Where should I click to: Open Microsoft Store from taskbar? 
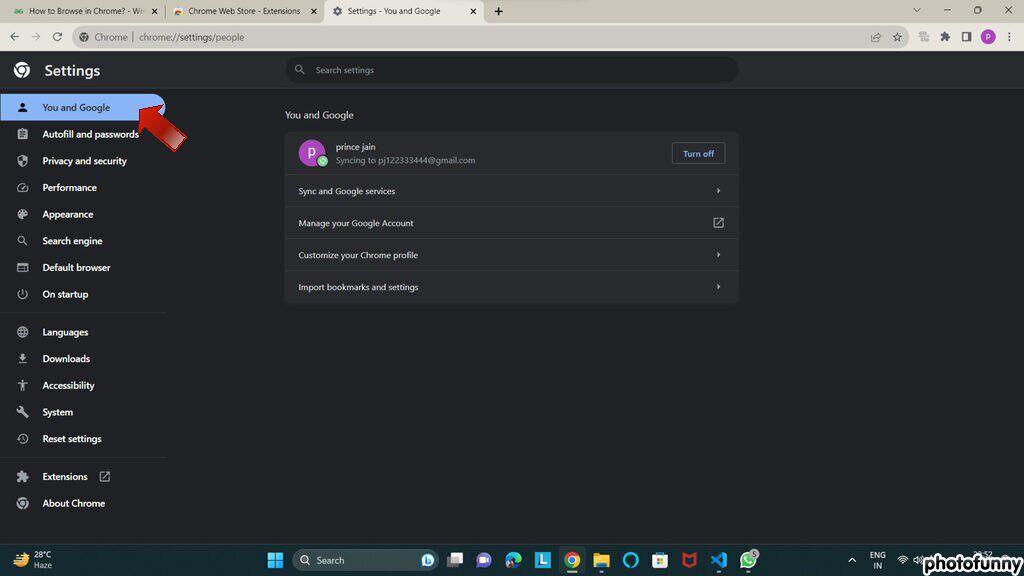[660, 560]
